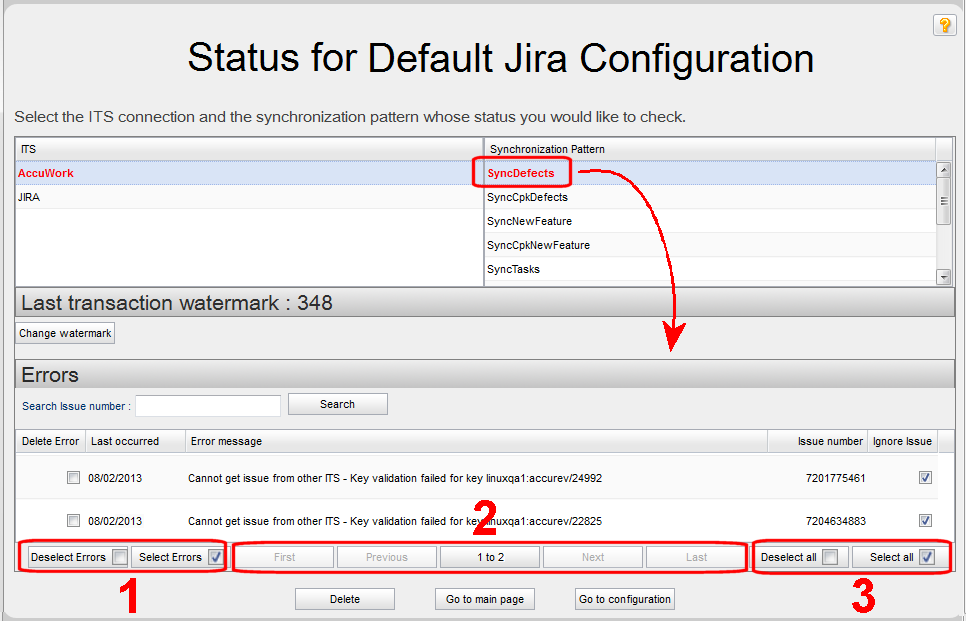Check Delete Error box for issue 7201775461
The height and width of the screenshot is (621, 966).
(73, 478)
